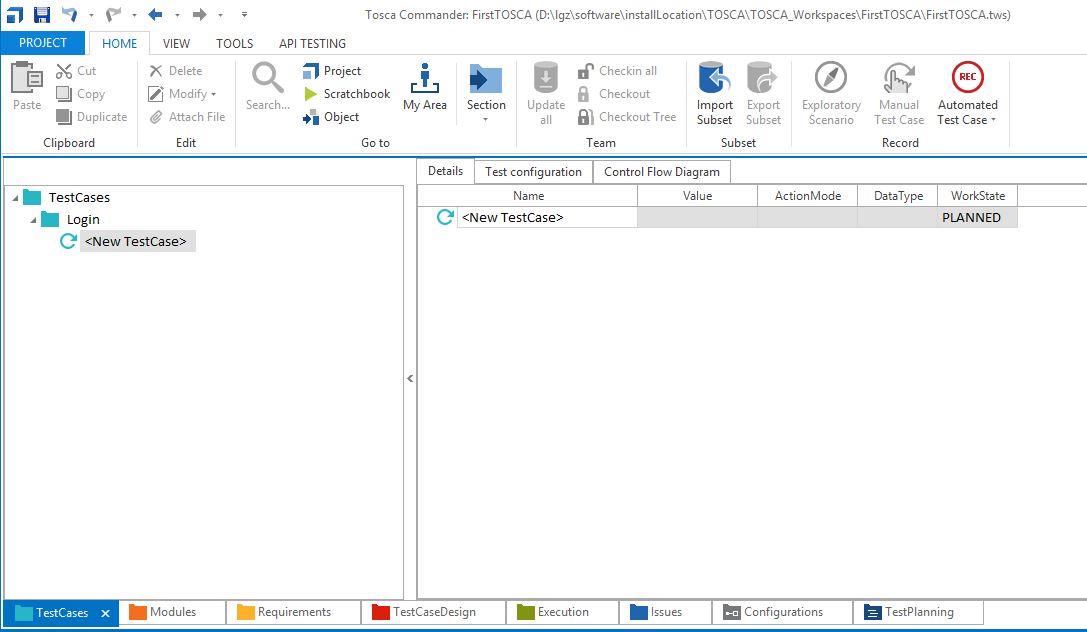Click the Update all icon

[x=546, y=78]
